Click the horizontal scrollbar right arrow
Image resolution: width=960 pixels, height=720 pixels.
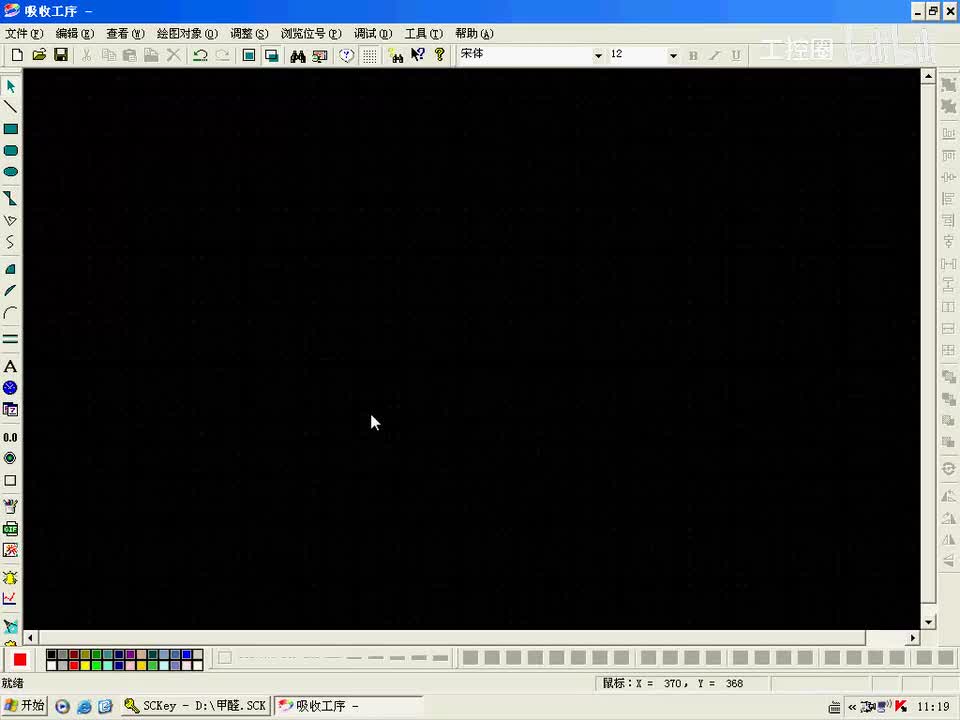(x=913, y=638)
